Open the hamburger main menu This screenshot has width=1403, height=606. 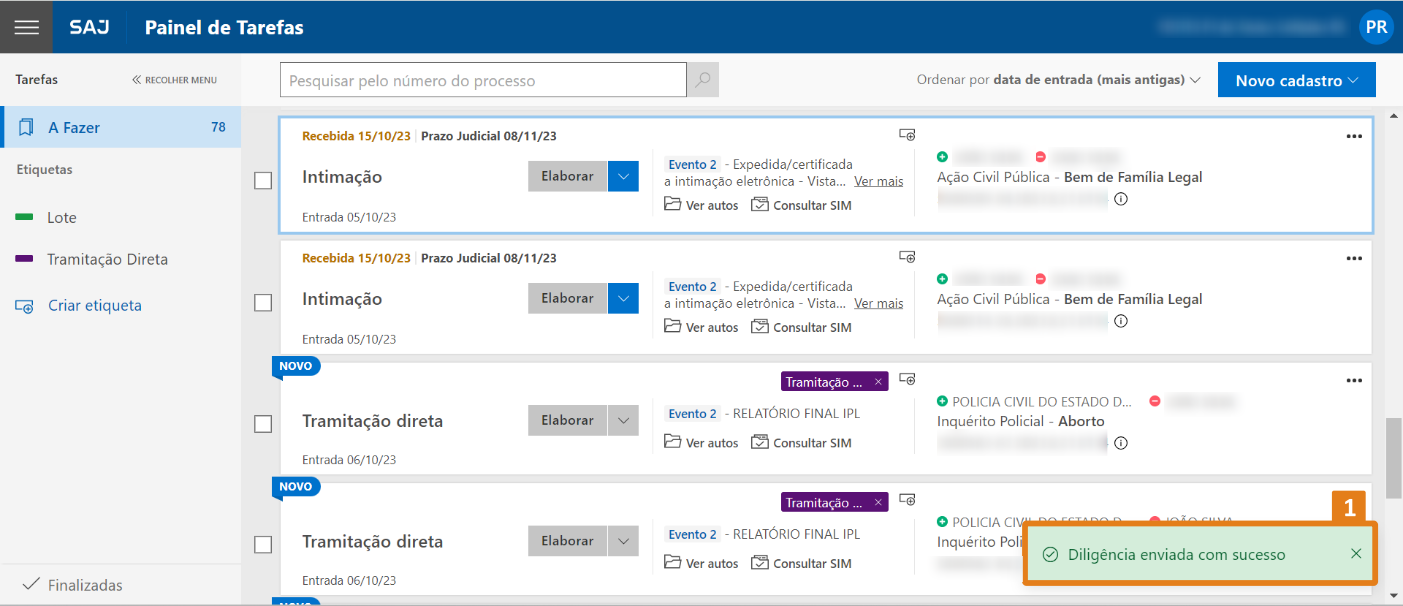click(26, 27)
